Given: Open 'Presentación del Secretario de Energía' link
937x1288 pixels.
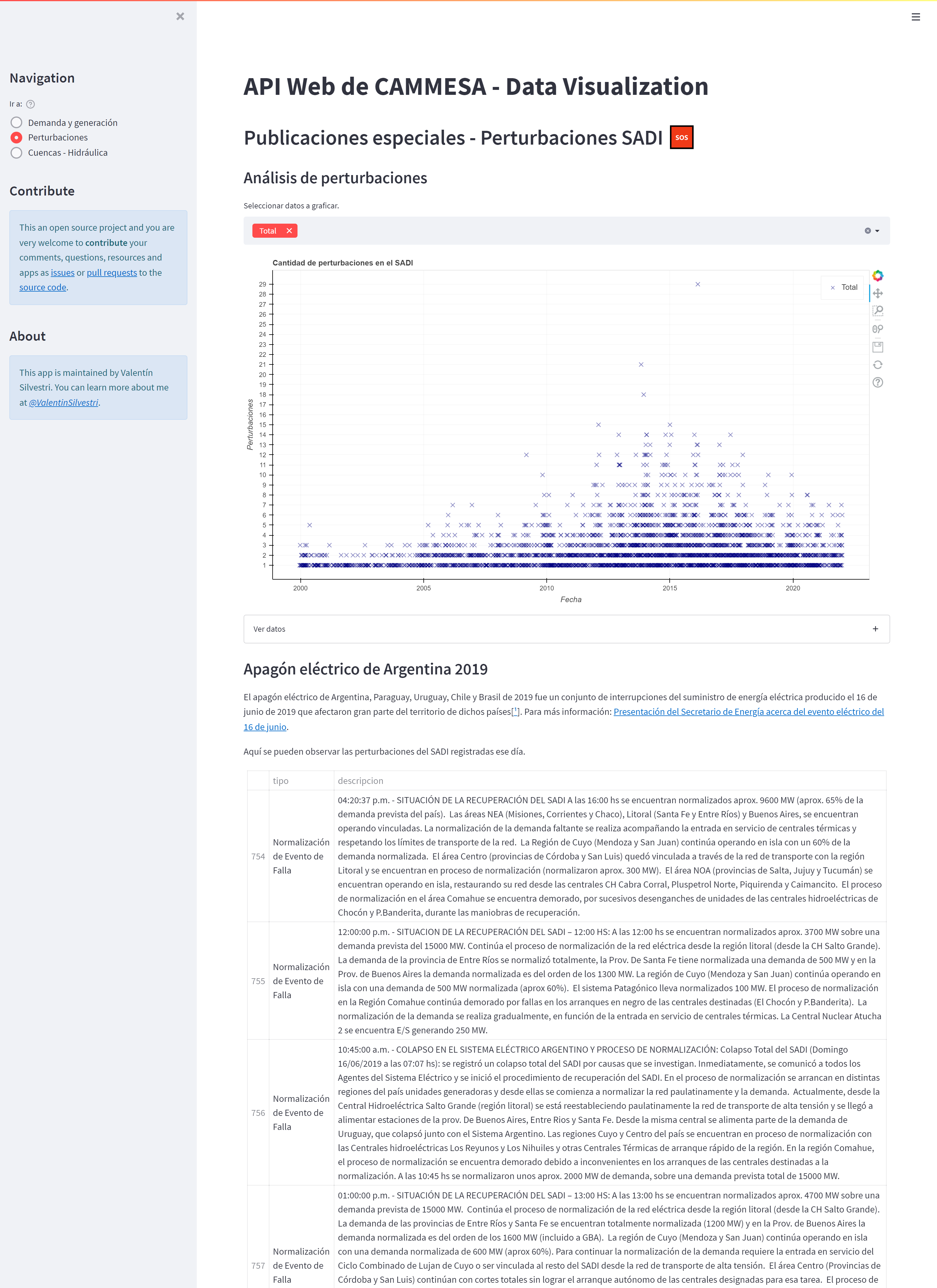Looking at the screenshot, I should (748, 712).
